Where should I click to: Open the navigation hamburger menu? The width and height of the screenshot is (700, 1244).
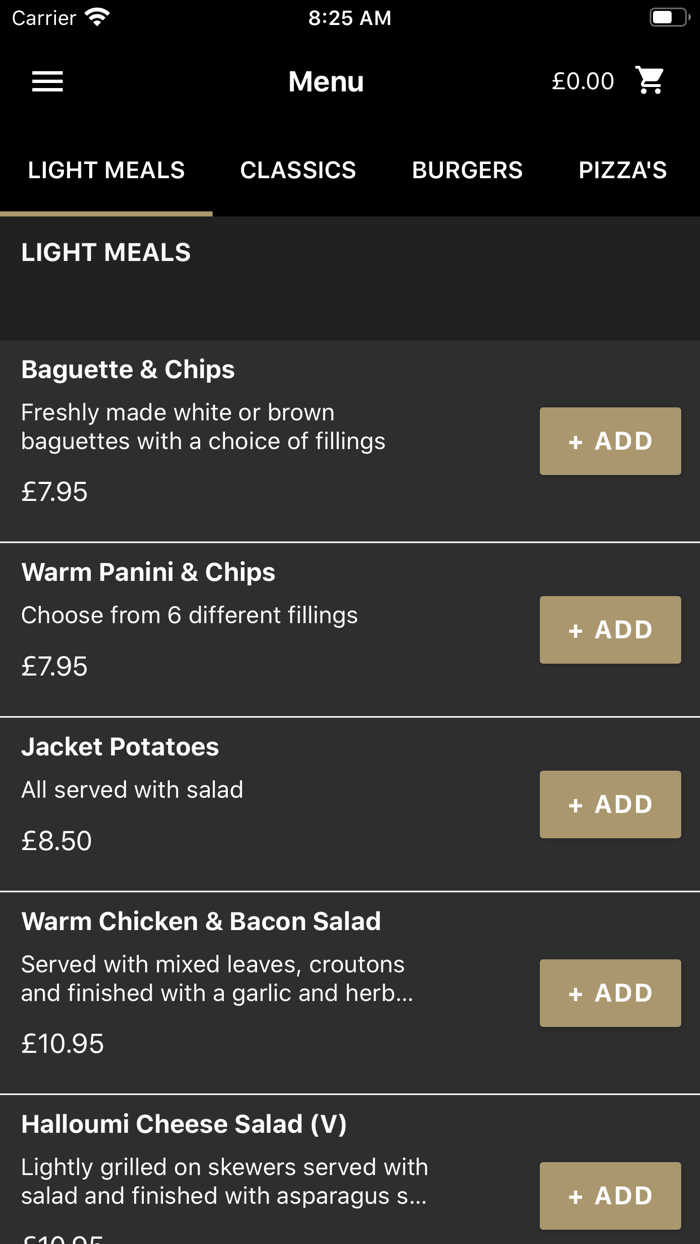47,81
